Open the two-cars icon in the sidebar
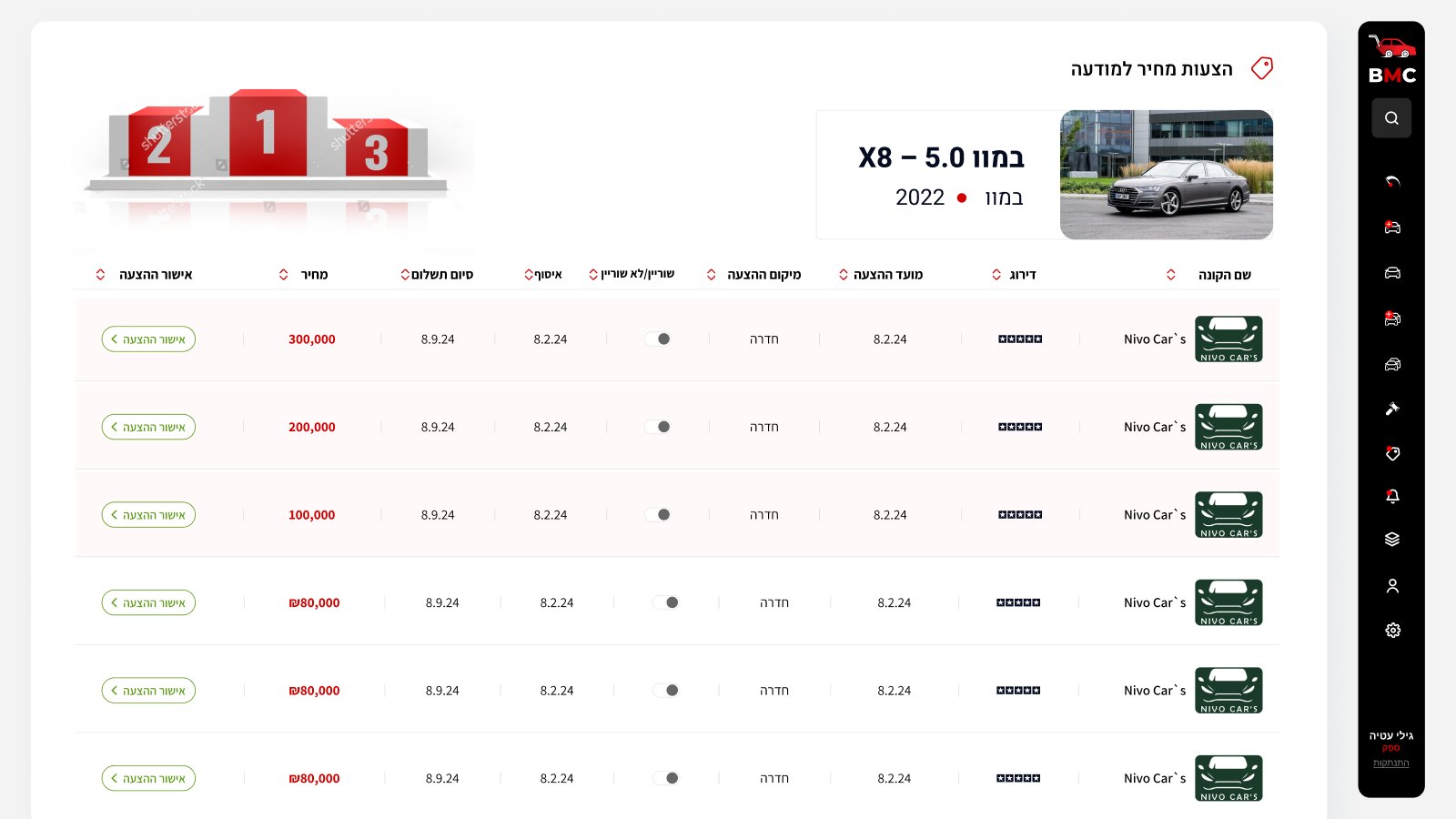Screen dimensions: 1456x819 coord(1392,364)
